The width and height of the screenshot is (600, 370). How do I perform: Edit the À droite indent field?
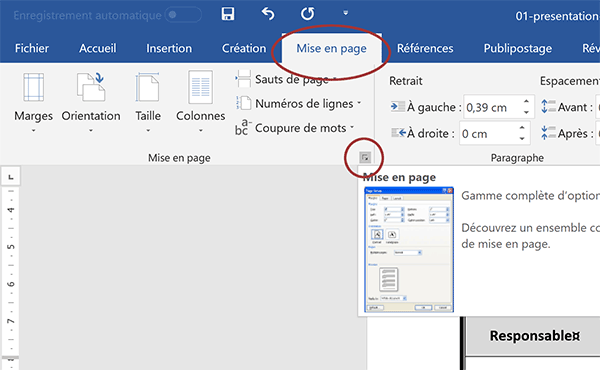488,133
